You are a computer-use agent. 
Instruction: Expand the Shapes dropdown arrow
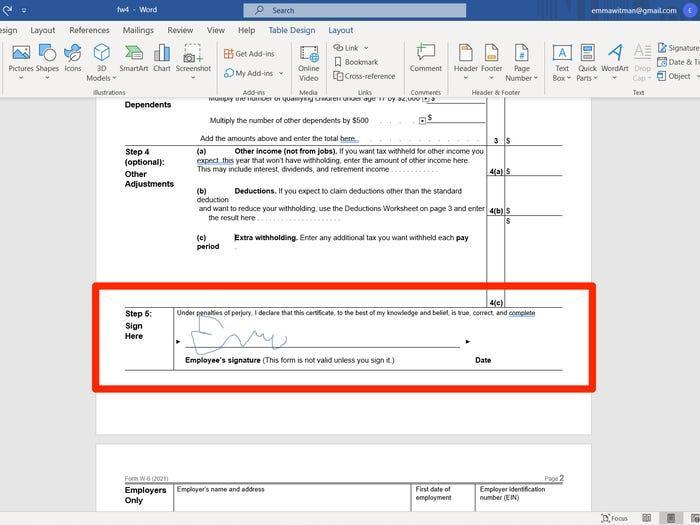click(47, 78)
